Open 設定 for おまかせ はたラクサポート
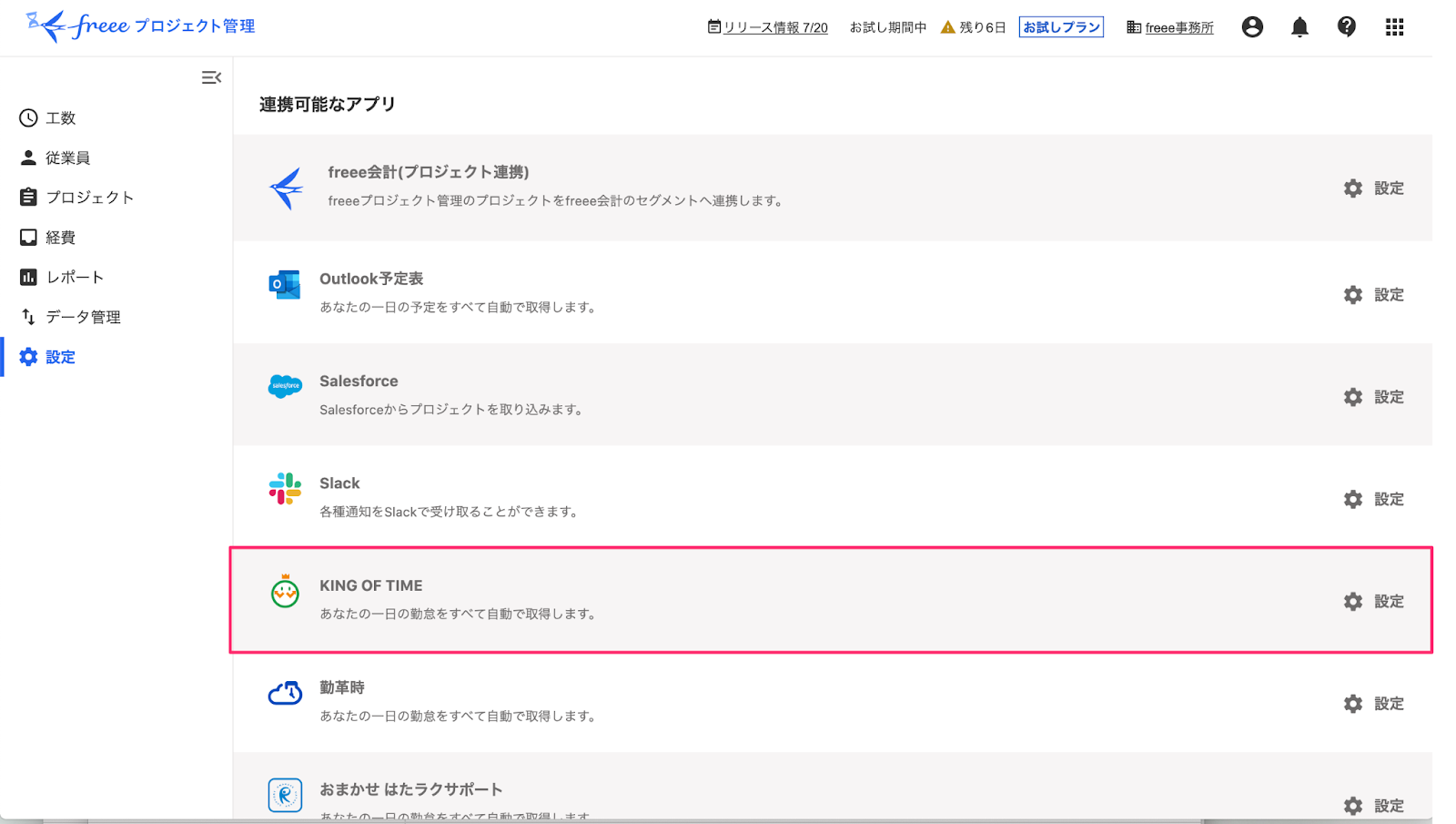The height and width of the screenshot is (824, 1456). click(x=1373, y=806)
